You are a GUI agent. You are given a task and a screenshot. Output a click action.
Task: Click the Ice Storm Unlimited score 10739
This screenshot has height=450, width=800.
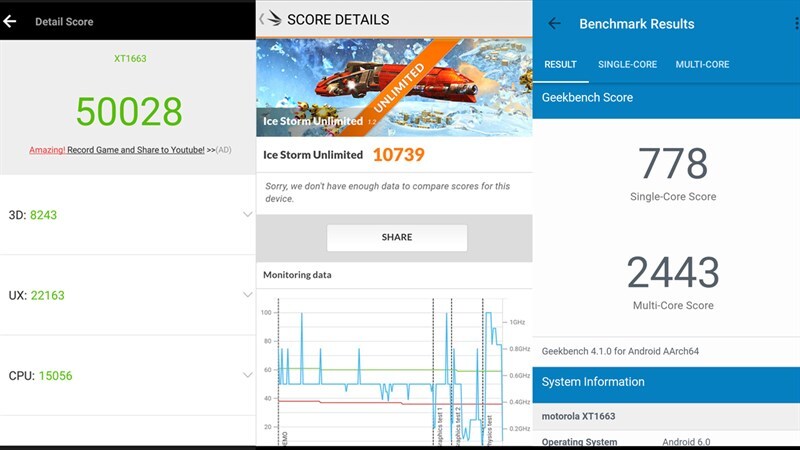coord(398,155)
